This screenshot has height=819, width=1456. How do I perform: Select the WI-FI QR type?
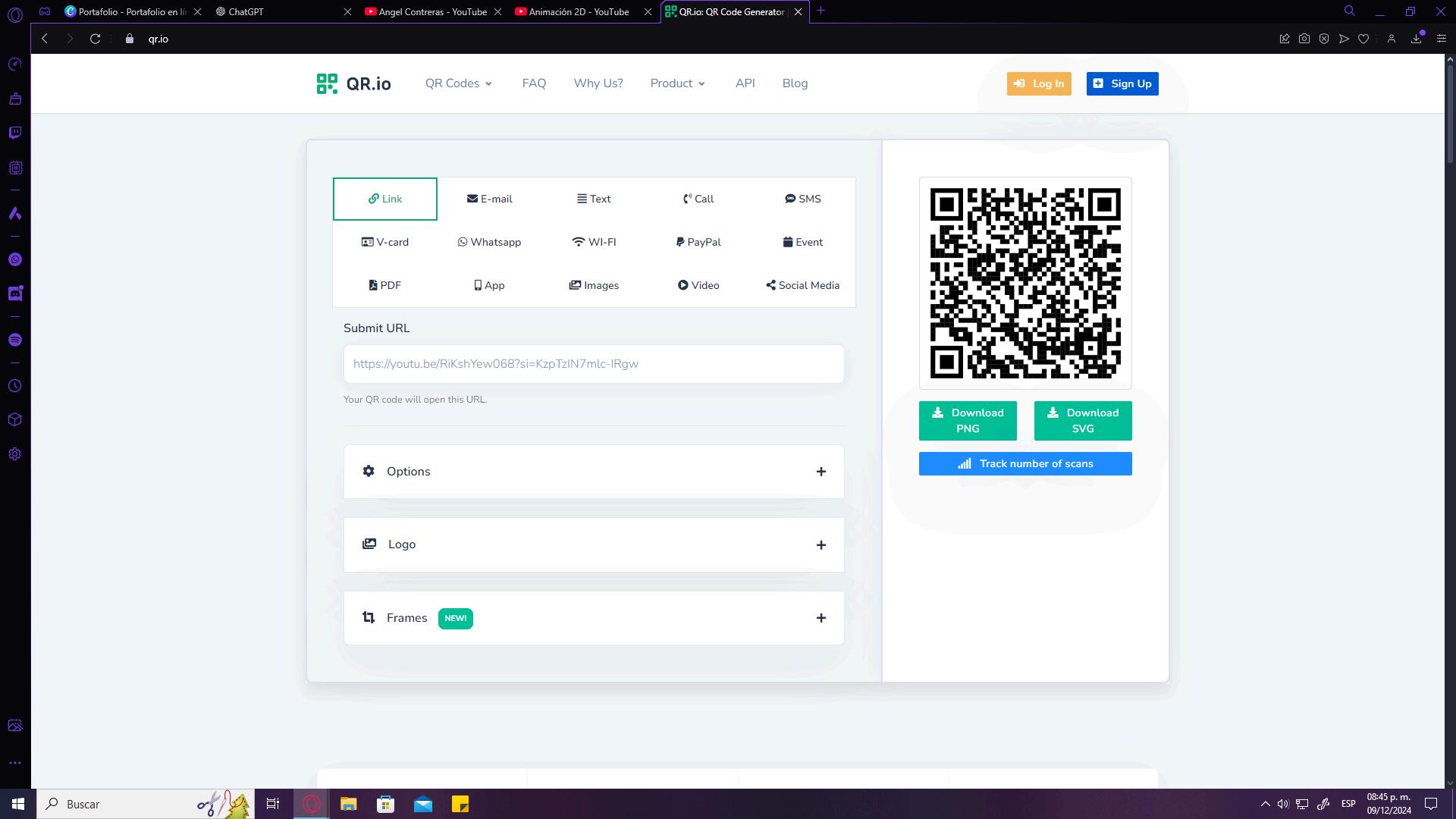(x=594, y=242)
